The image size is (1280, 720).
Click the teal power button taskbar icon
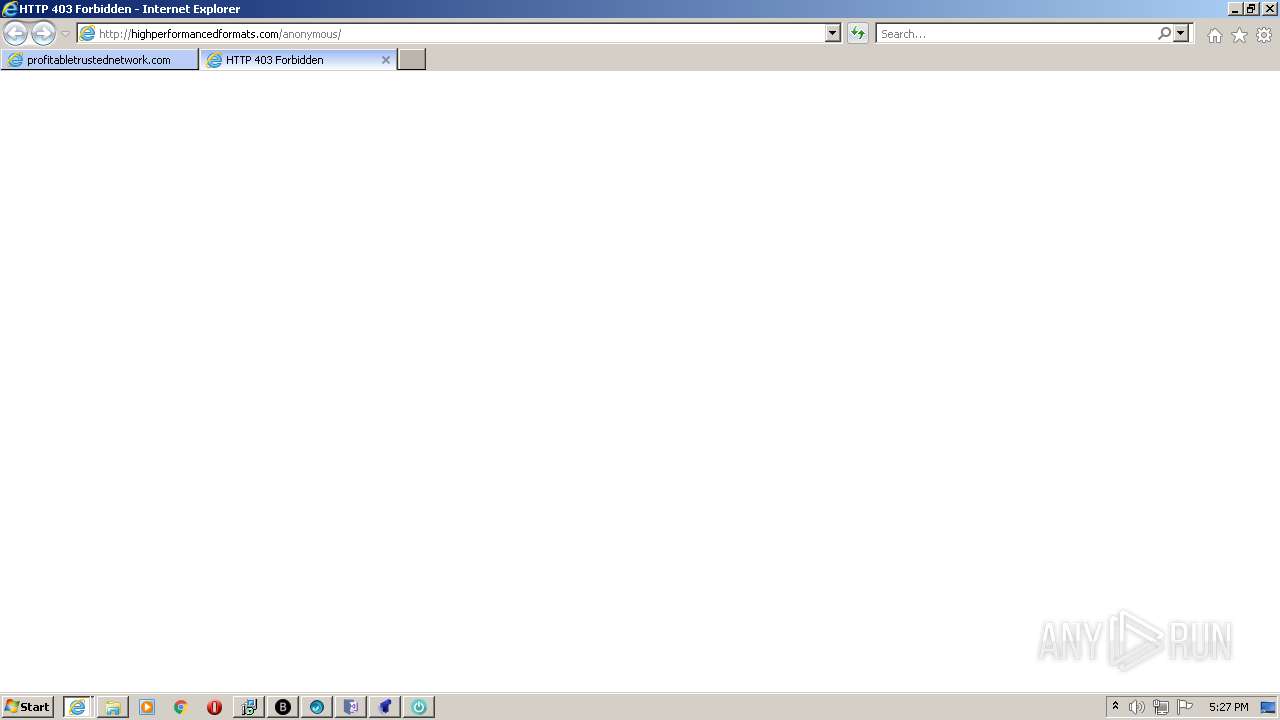tap(419, 707)
